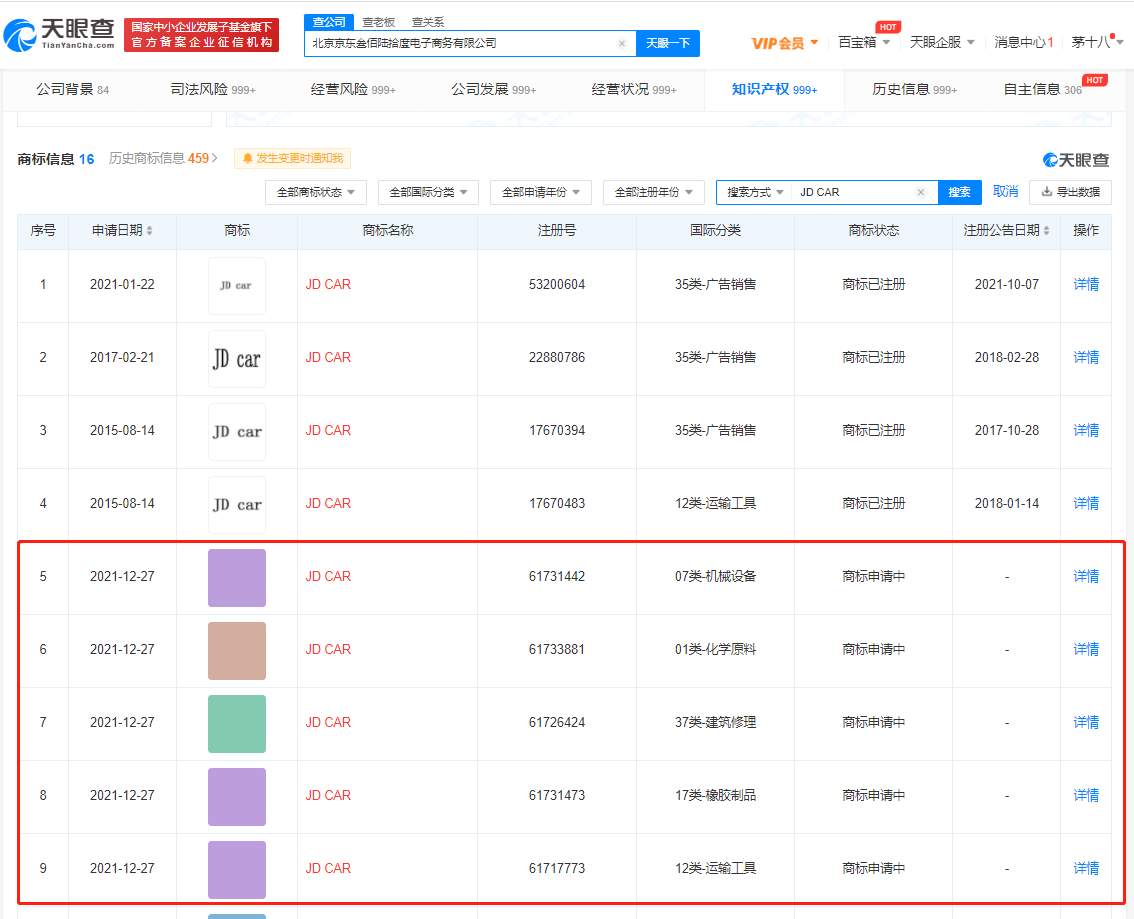Open 消息中心 notifications
1134x919 pixels.
pos(1023,43)
